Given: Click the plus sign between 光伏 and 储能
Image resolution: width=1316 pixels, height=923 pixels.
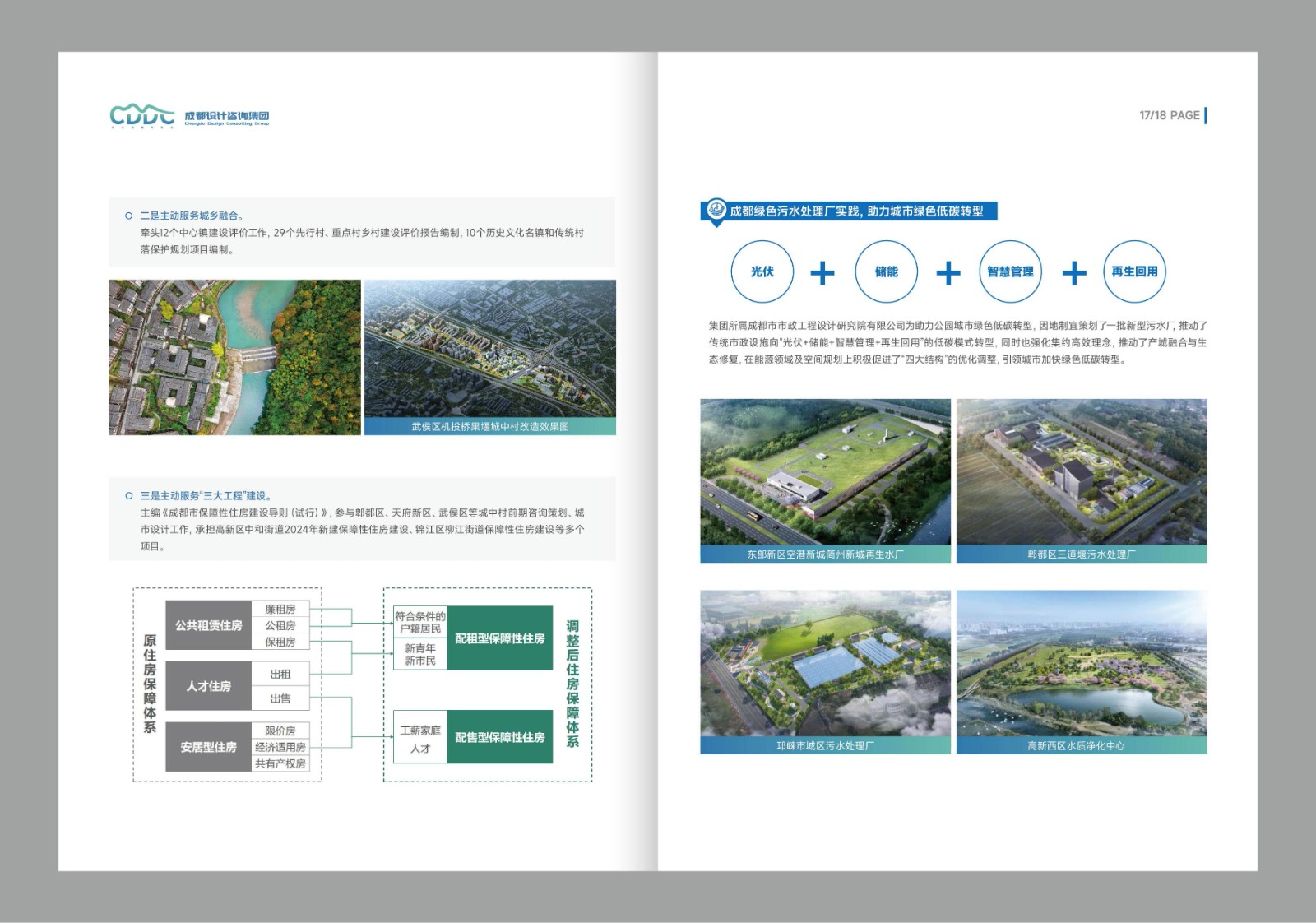Looking at the screenshot, I should (x=822, y=272).
